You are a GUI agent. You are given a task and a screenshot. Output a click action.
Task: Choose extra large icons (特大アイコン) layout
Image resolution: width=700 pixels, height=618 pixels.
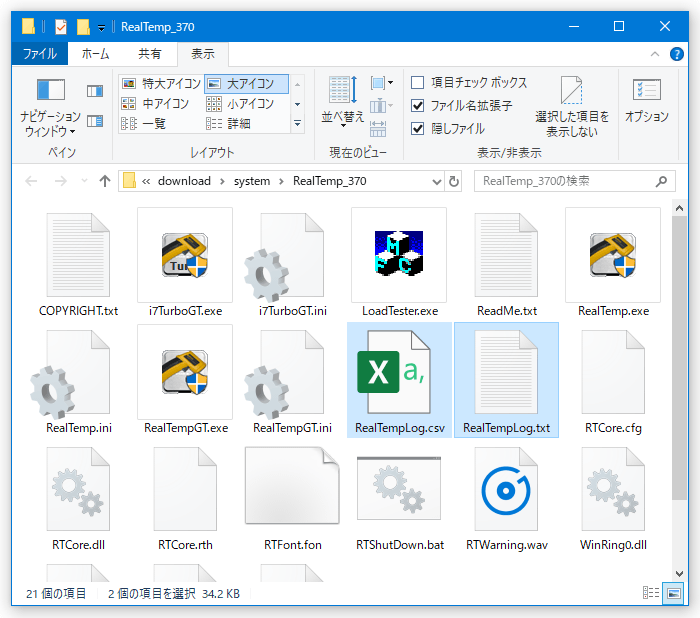click(x=162, y=84)
